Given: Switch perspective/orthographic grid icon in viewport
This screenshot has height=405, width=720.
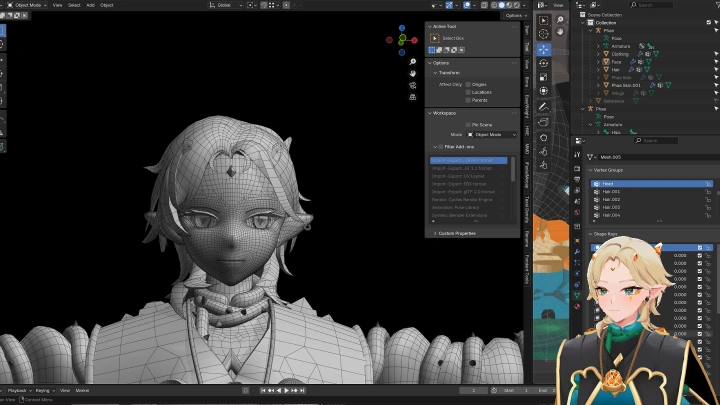Looking at the screenshot, I should coord(413,97).
